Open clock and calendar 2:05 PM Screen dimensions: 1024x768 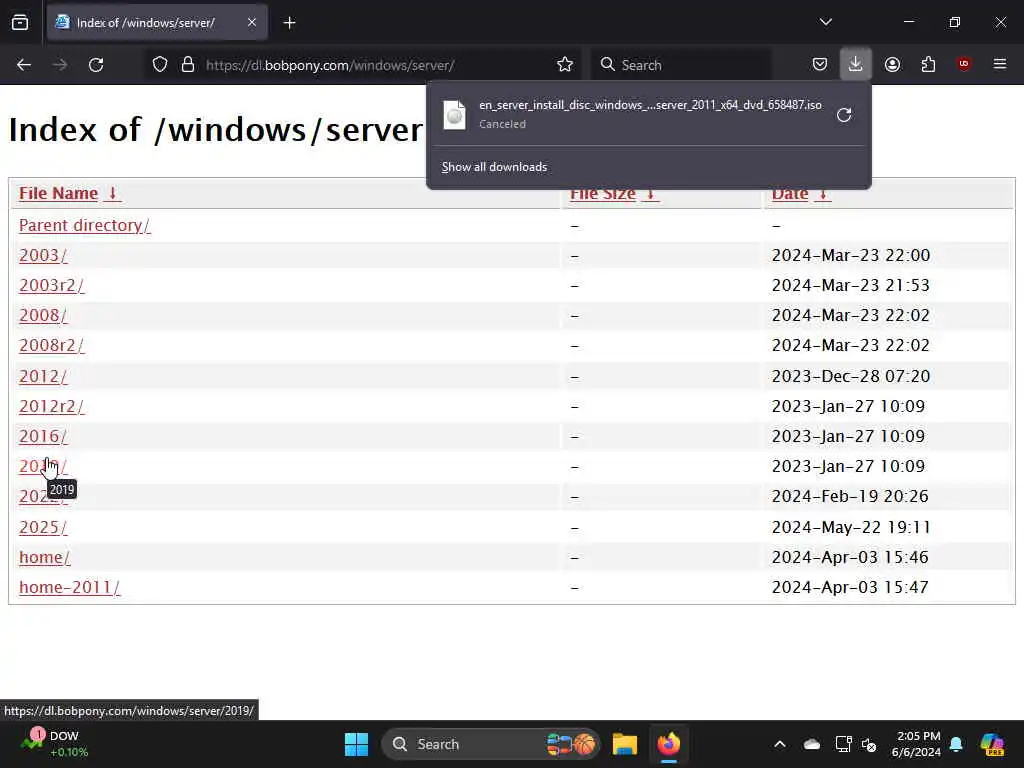(916, 744)
